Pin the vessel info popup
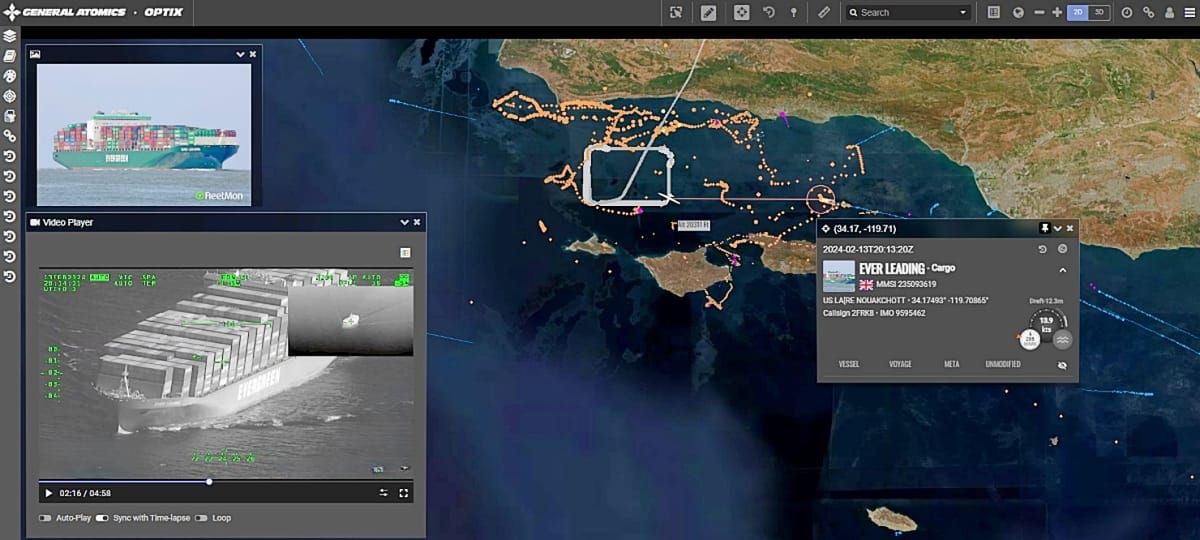1200x540 pixels. click(x=1045, y=228)
